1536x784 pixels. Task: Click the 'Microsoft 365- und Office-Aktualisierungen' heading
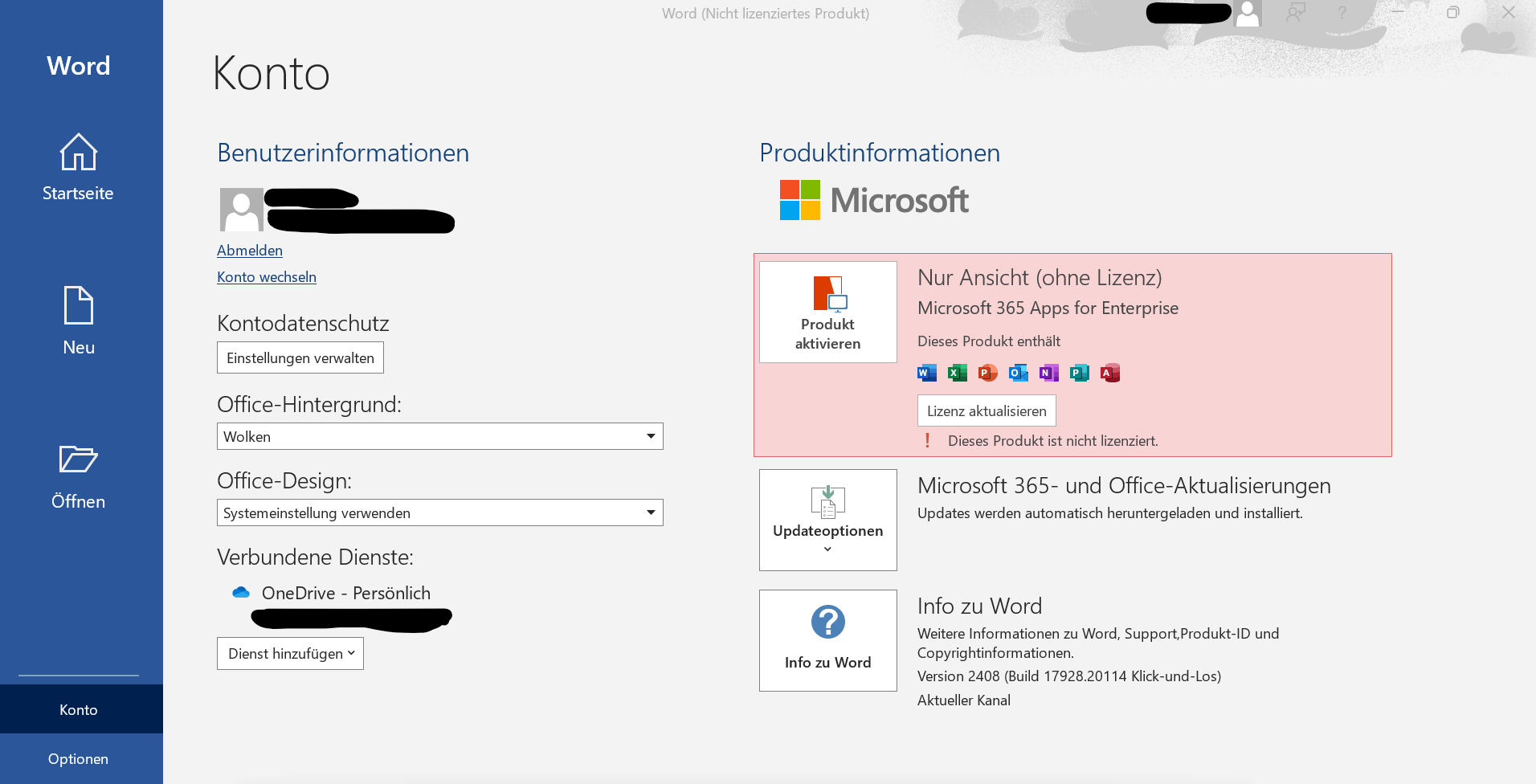[1124, 485]
